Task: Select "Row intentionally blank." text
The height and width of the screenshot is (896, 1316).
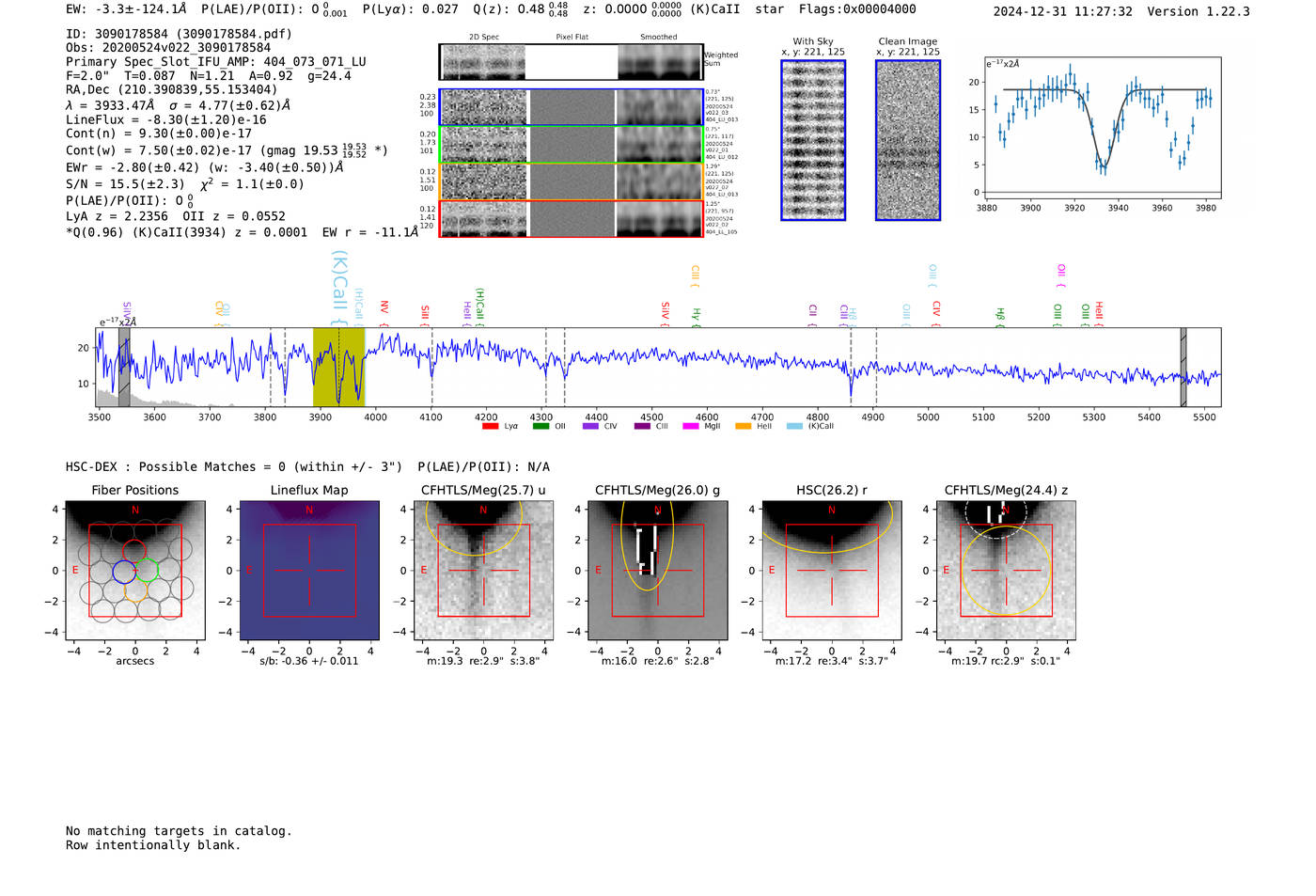Action: pos(153,845)
